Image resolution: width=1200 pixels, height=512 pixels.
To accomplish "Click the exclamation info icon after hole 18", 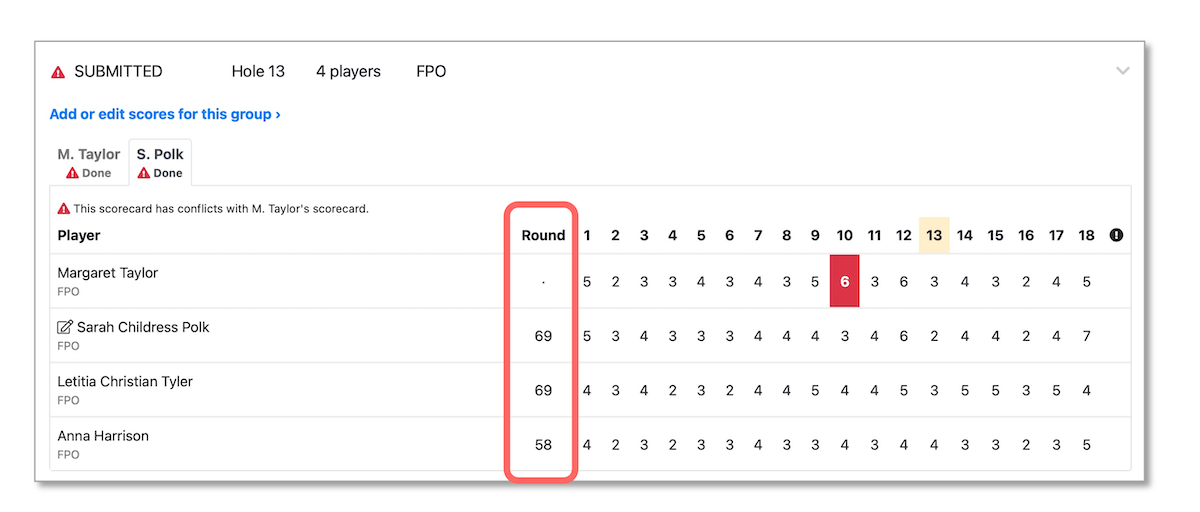I will [x=1116, y=236].
